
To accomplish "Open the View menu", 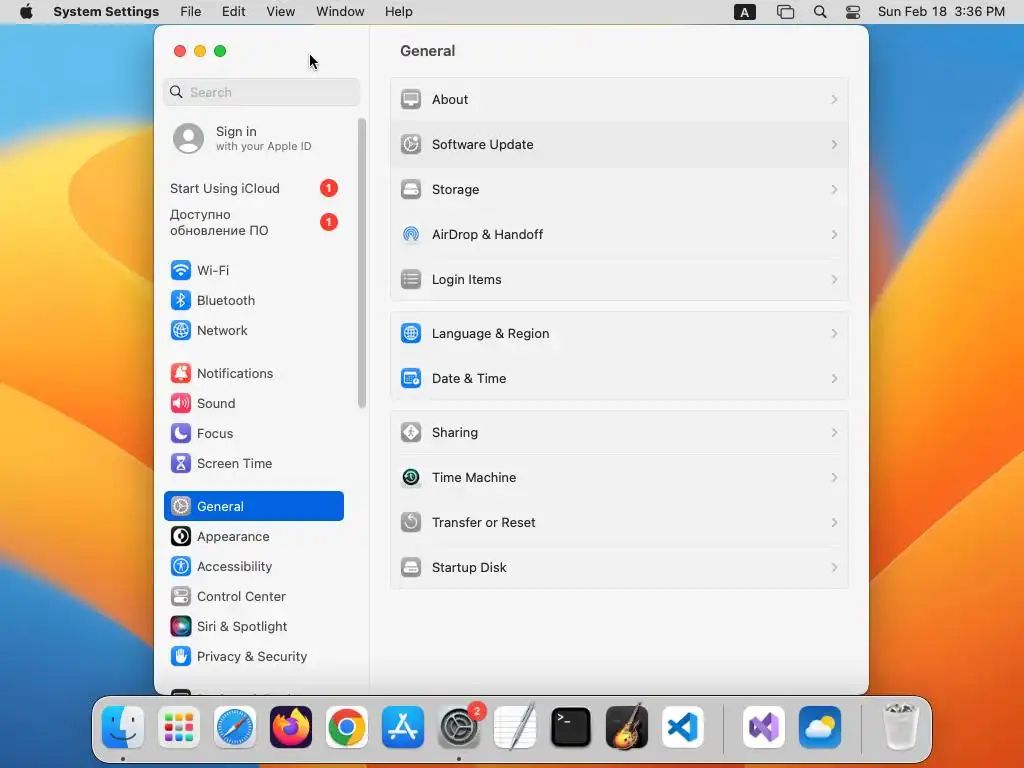I will click(280, 12).
